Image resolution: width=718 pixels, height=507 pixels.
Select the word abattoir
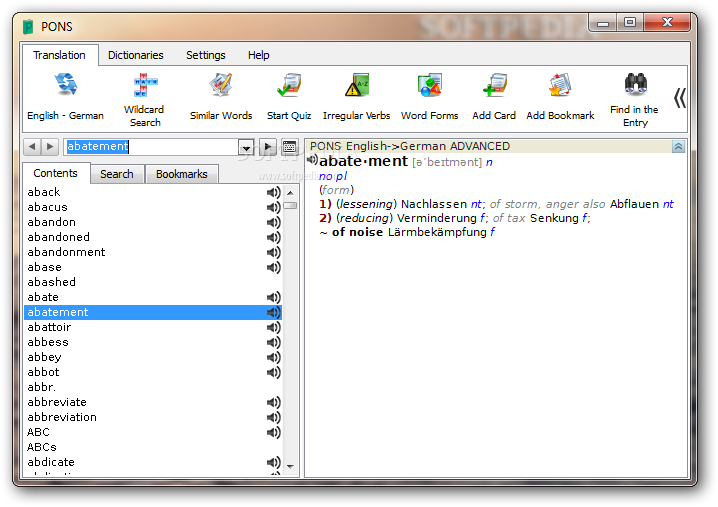point(49,327)
